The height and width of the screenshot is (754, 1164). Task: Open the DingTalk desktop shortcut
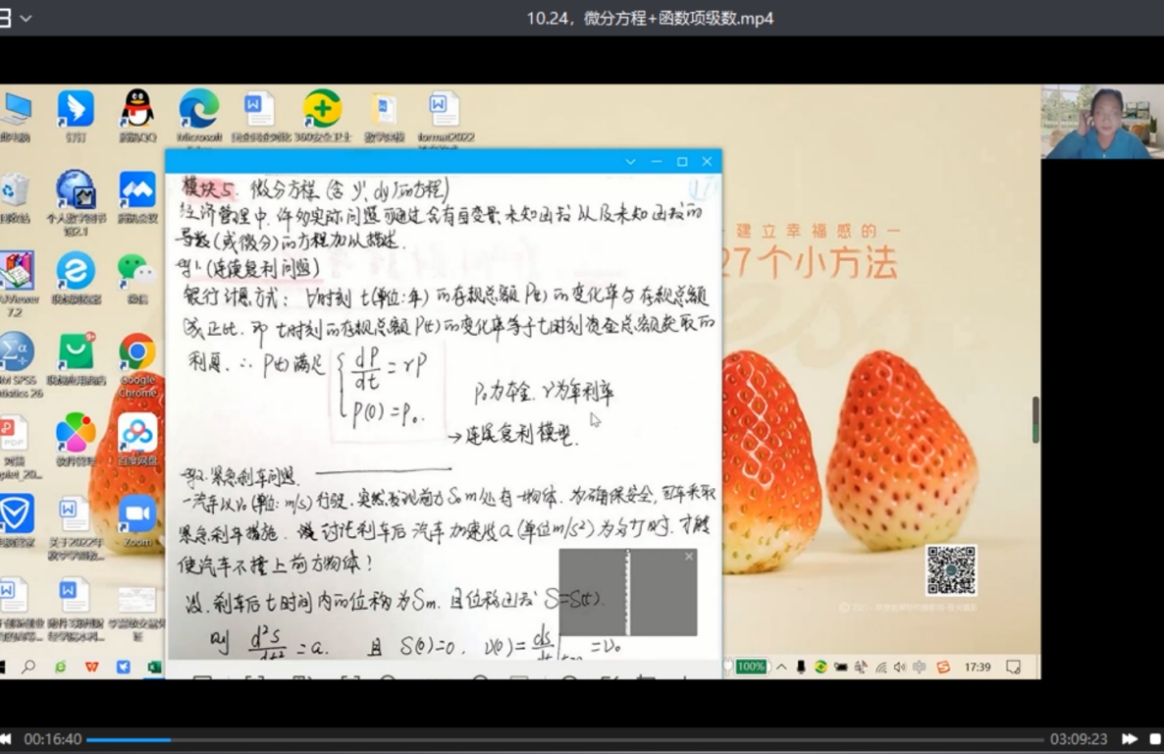click(75, 109)
